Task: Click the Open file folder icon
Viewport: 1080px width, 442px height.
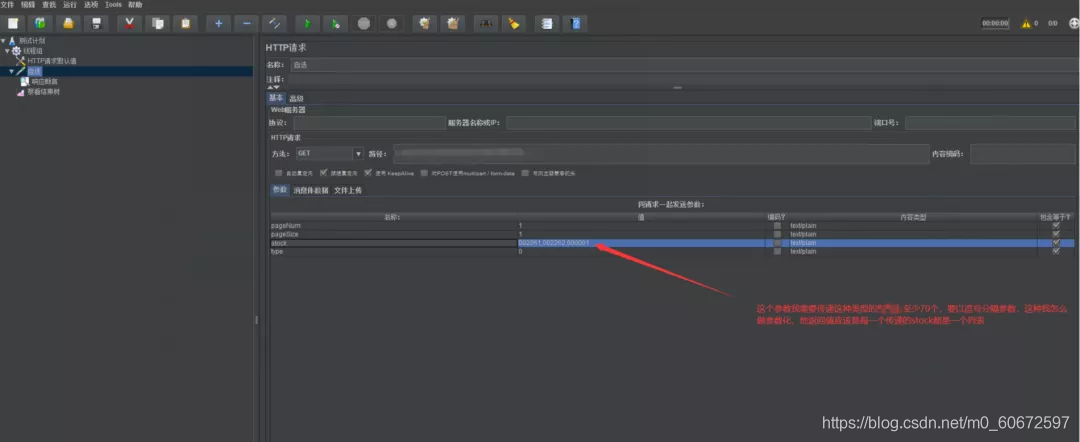Action: tap(68, 23)
